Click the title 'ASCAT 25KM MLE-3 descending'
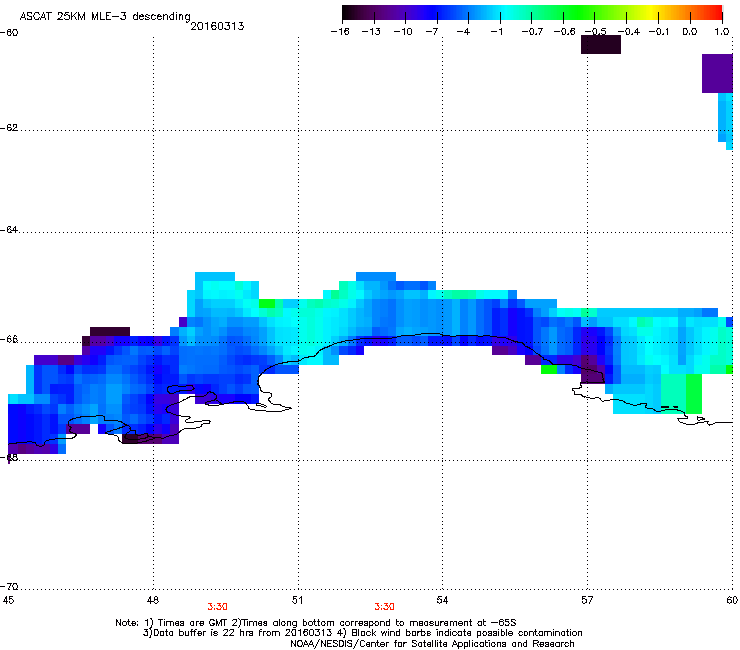Image resolution: width=740 pixels, height=650 pixels. point(105,16)
